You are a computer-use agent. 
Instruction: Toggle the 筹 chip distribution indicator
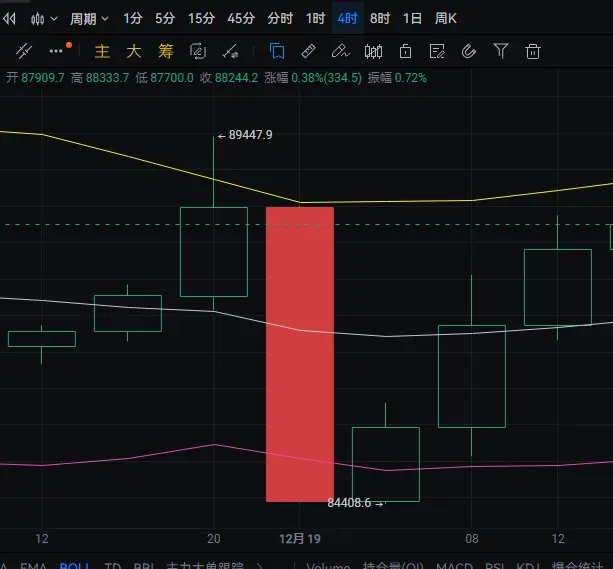[165, 51]
